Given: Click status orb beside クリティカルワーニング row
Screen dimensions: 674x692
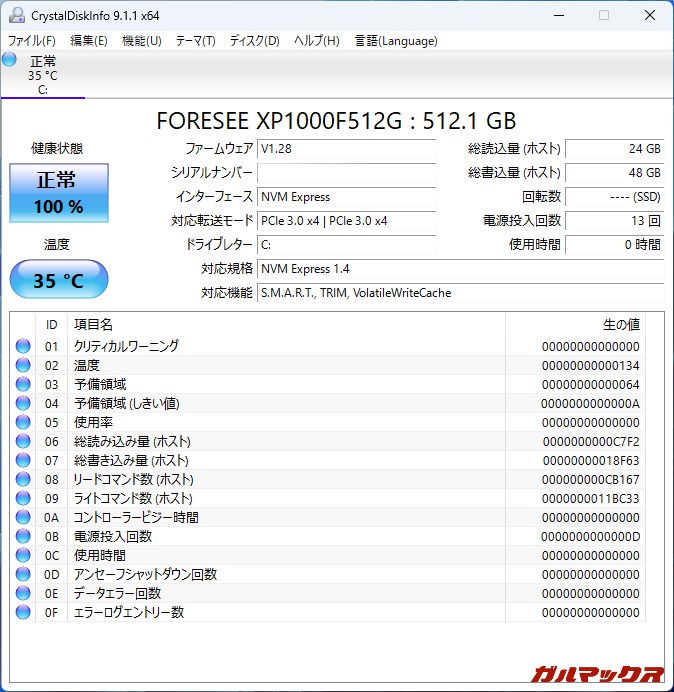Looking at the screenshot, I should (23, 347).
